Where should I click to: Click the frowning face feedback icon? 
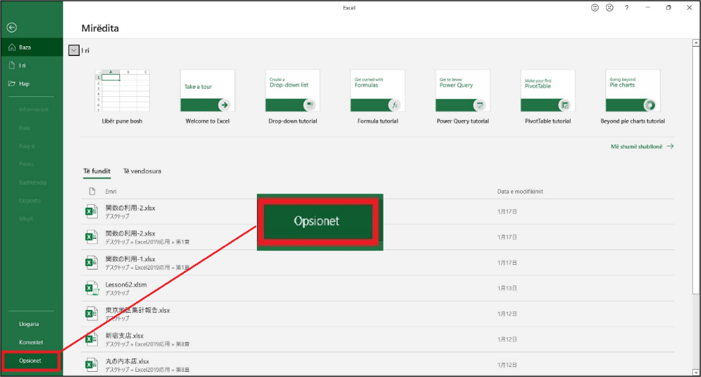[609, 8]
